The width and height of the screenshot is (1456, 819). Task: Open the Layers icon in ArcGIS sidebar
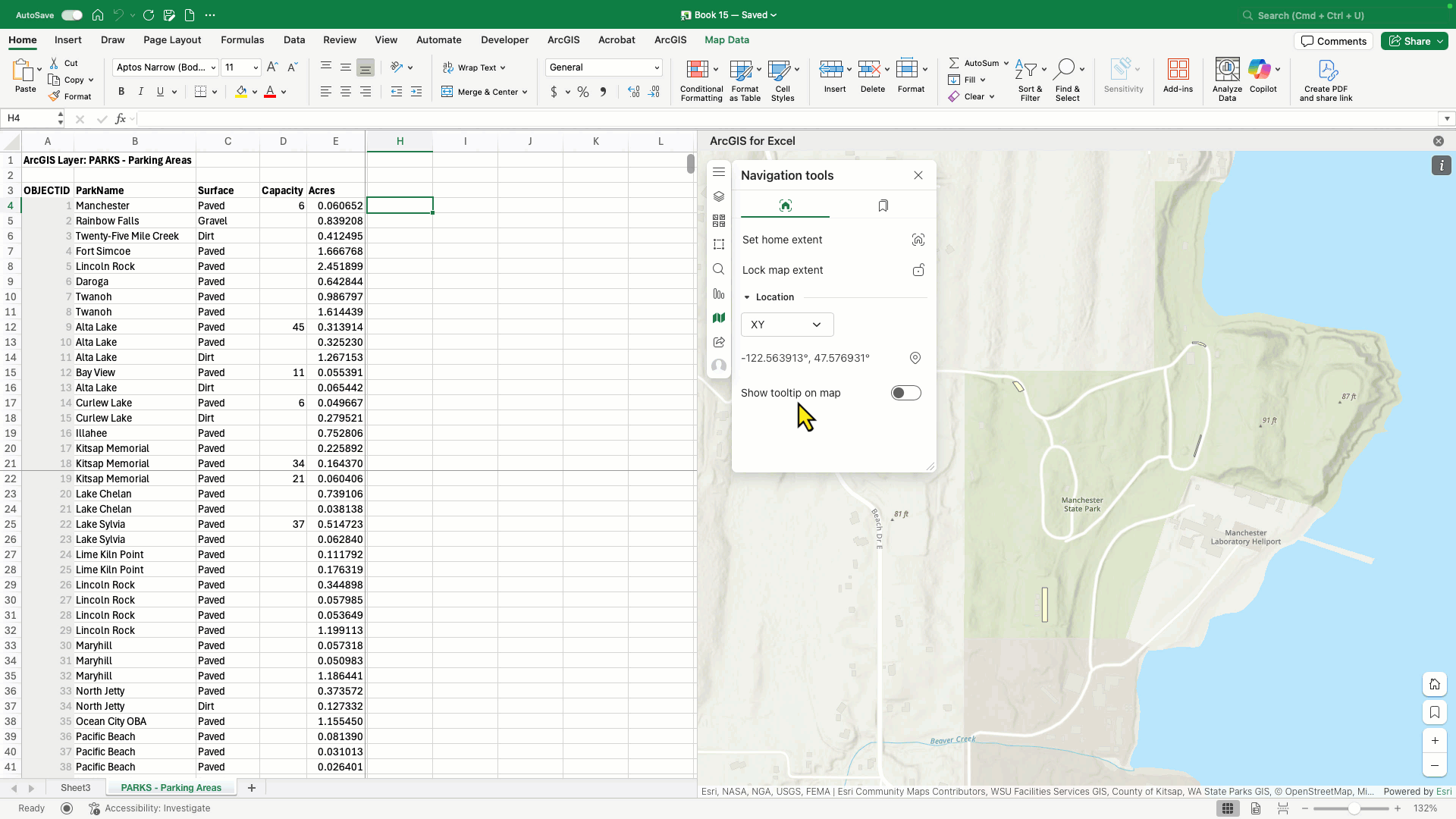tap(719, 196)
